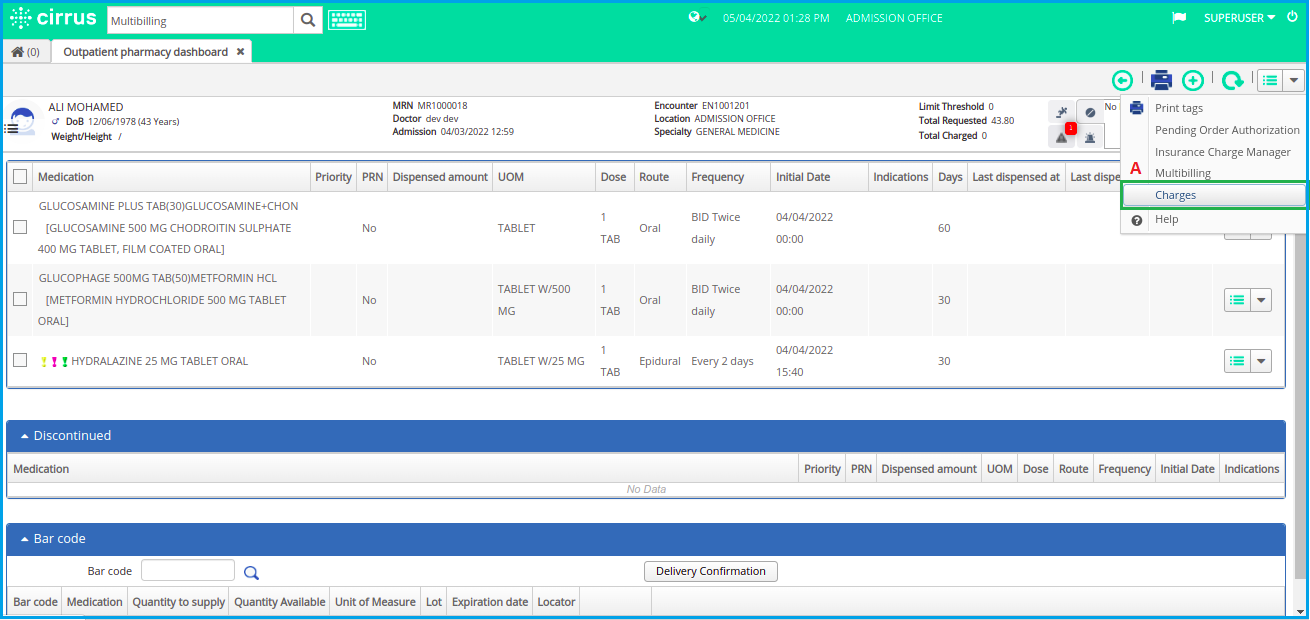Click the magnifier icon in the Multibilling search bar
The width and height of the screenshot is (1310, 620).
pos(308,19)
